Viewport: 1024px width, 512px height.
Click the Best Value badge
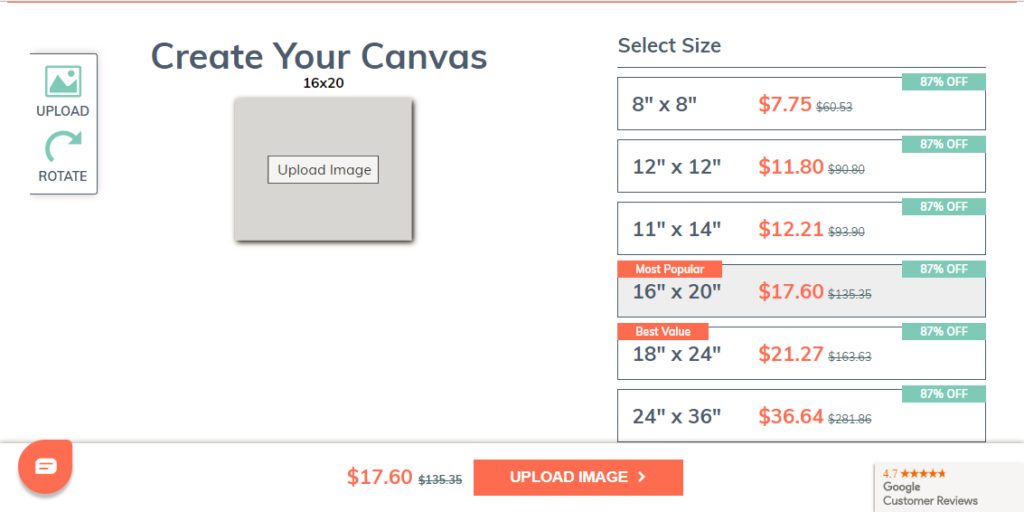point(663,331)
